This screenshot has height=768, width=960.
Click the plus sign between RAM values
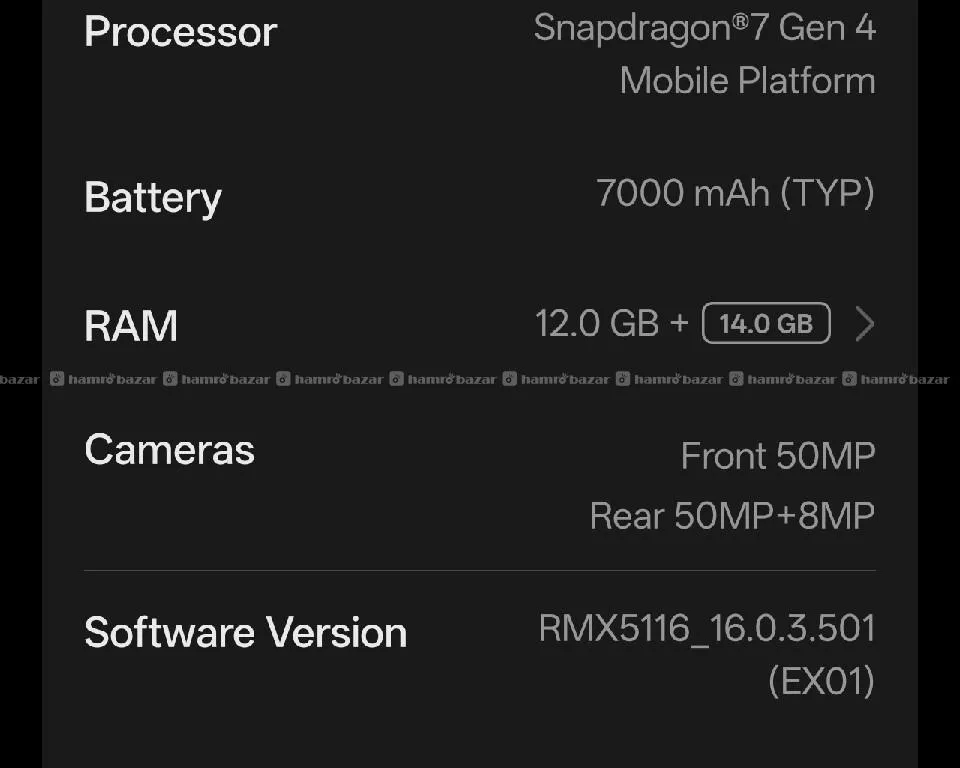(x=680, y=324)
